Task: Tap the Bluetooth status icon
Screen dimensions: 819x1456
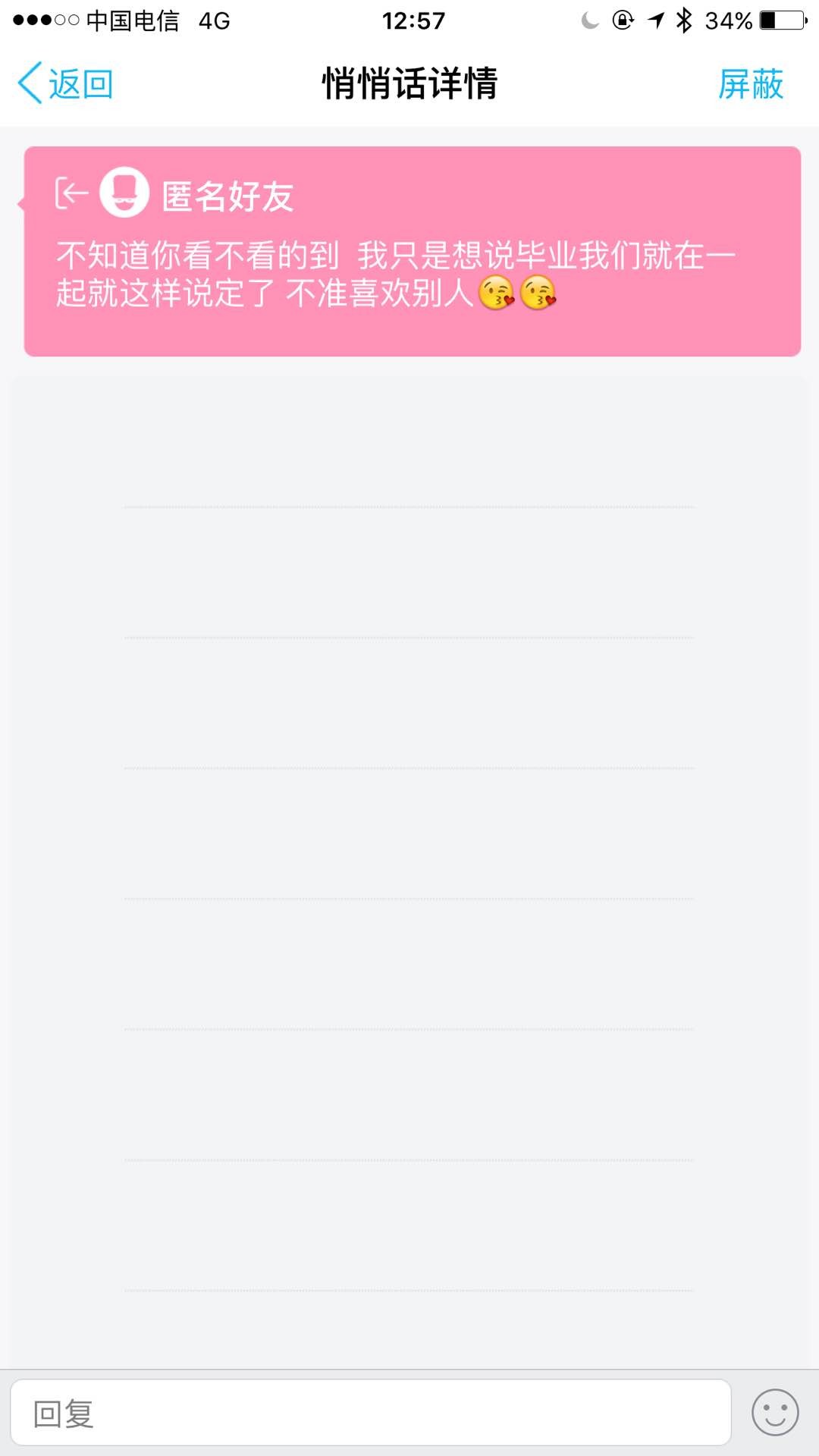Action: point(684,20)
